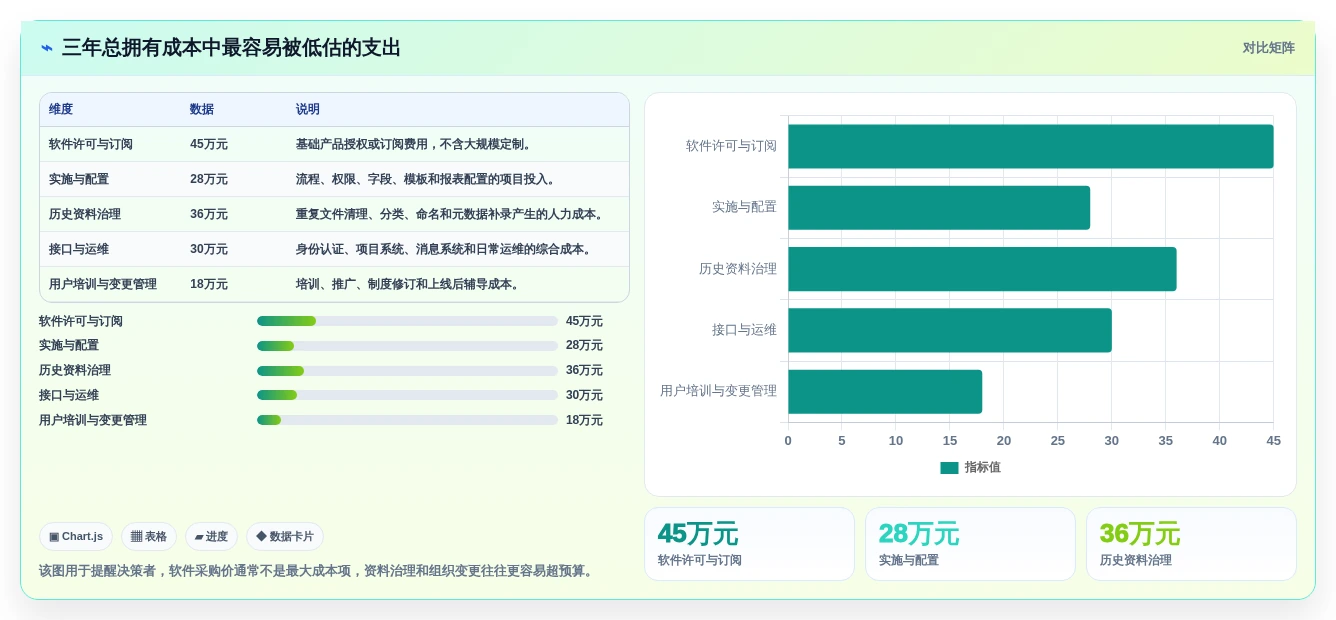
Task: Click progress bar for 实施与配置
Action: (x=407, y=346)
